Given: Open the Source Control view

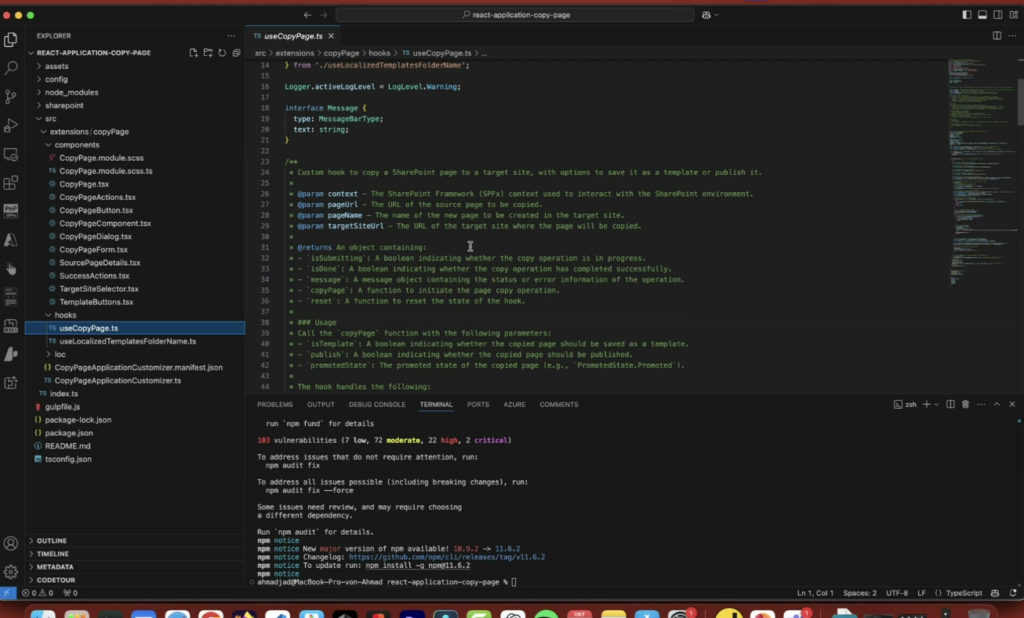Looking at the screenshot, I should pos(11,97).
